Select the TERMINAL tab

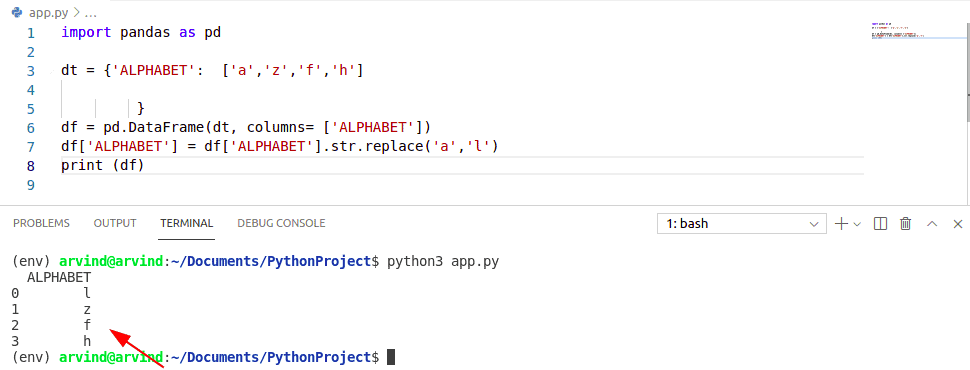tap(187, 223)
